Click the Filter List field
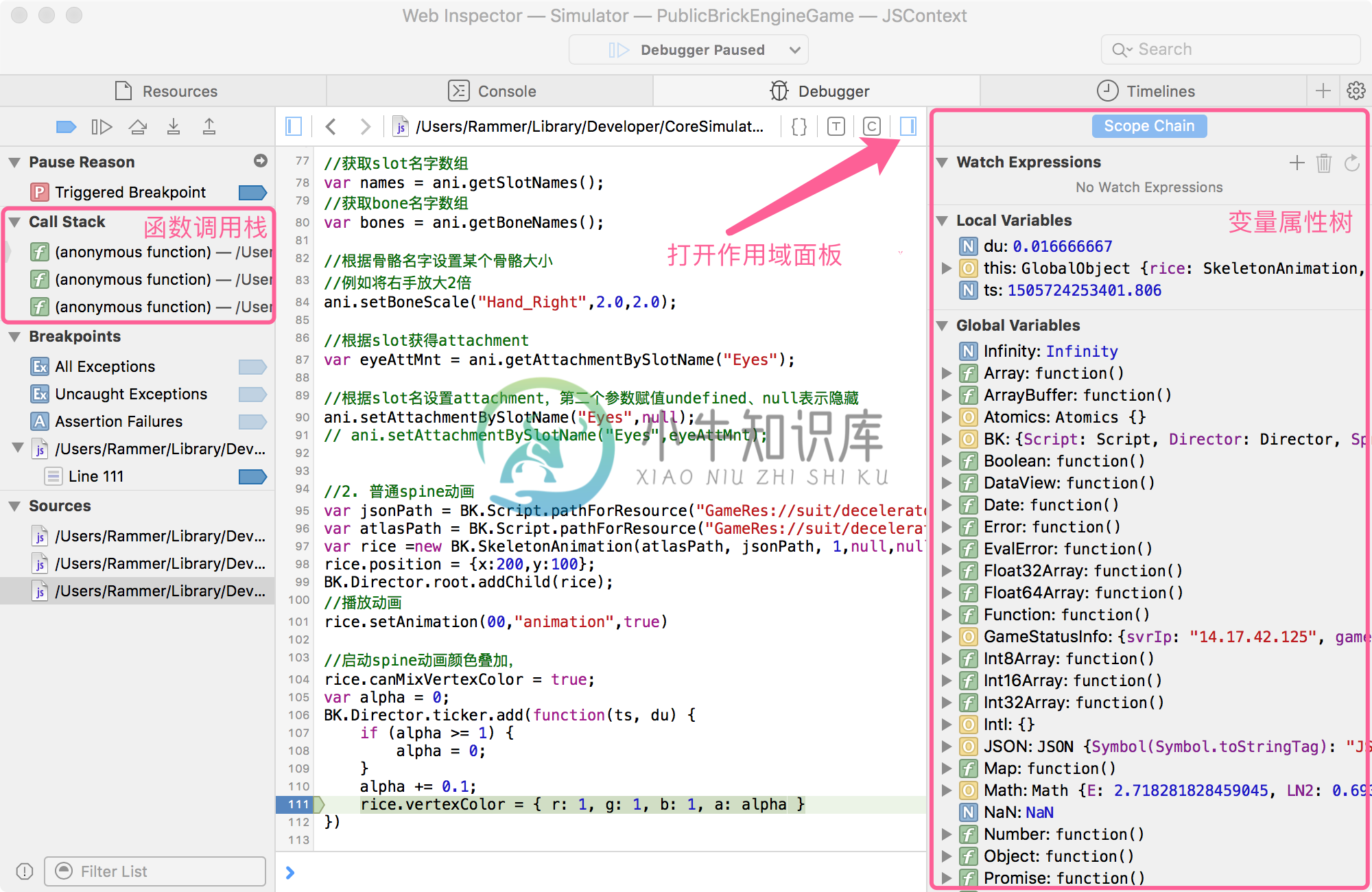Viewport: 1372px width, 892px height. click(155, 871)
